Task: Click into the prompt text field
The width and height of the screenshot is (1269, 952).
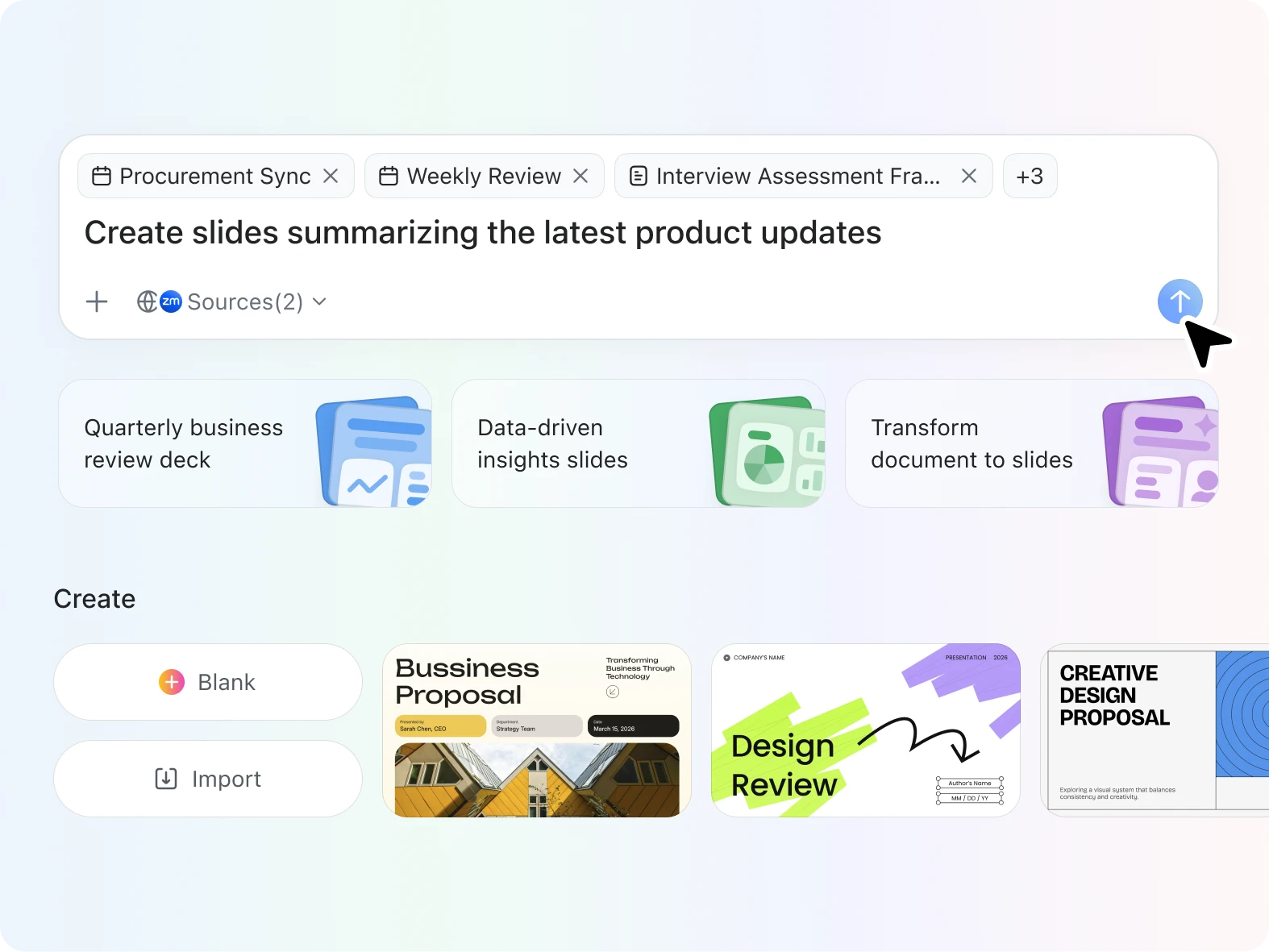Action: 564,234
